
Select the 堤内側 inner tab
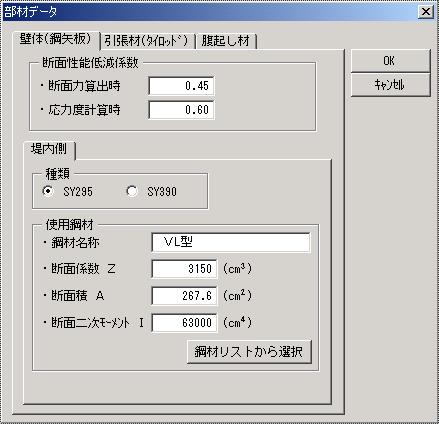[49, 150]
